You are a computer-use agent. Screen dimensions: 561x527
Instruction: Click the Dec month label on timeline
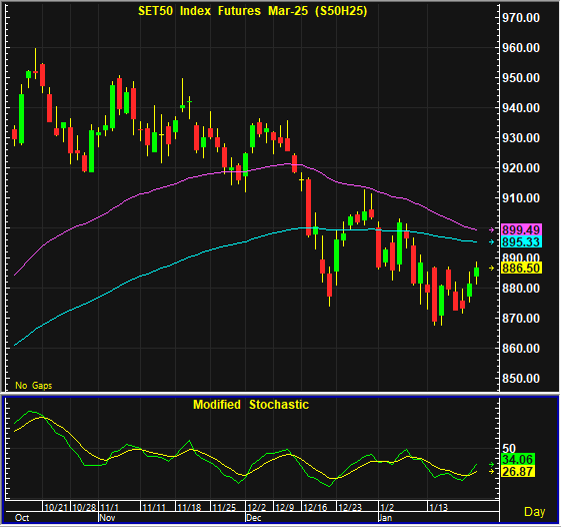(x=254, y=518)
